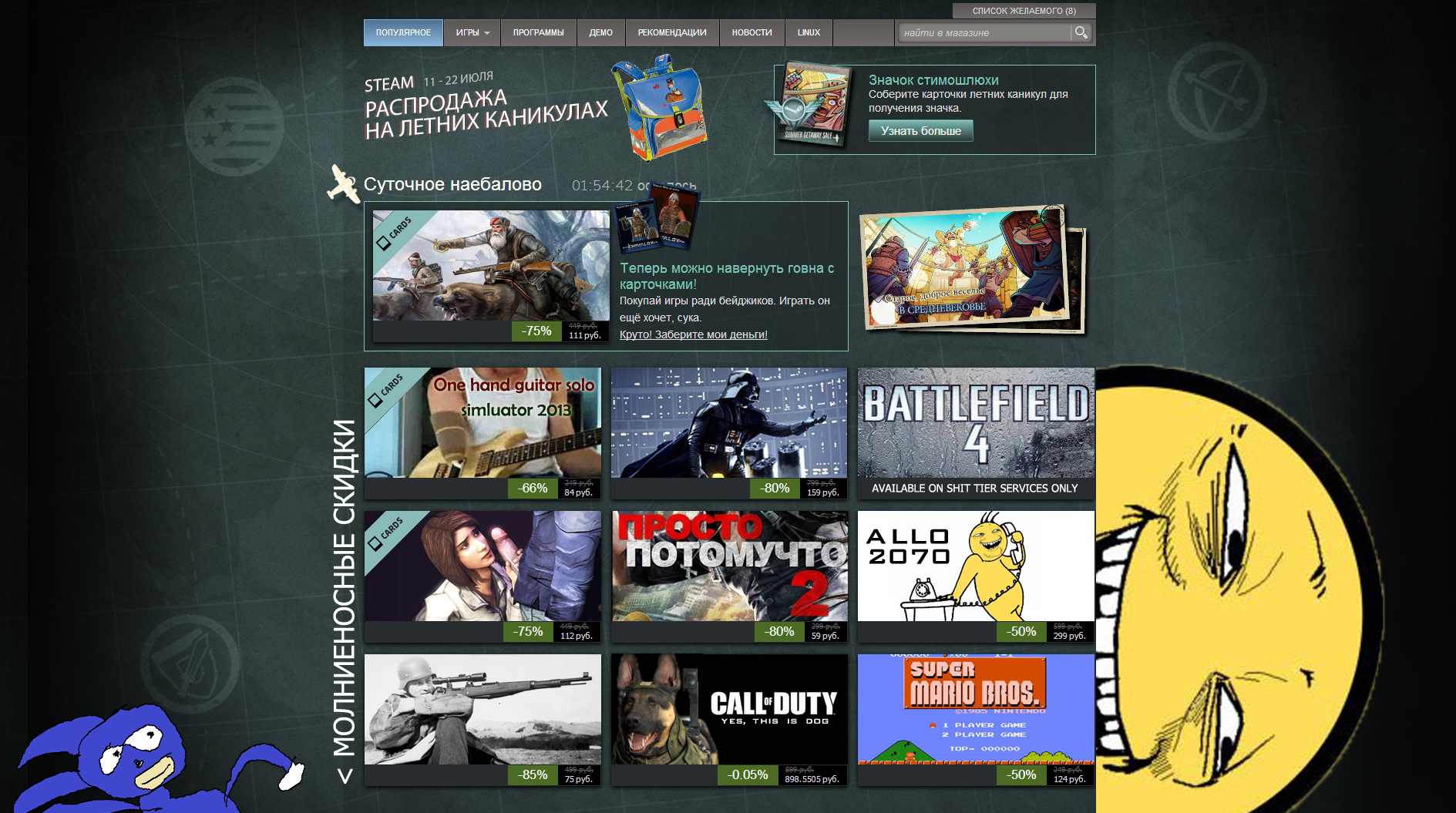1456x813 pixels.
Task: Expand the ИГРЫ dropdown menu
Action: point(472,32)
